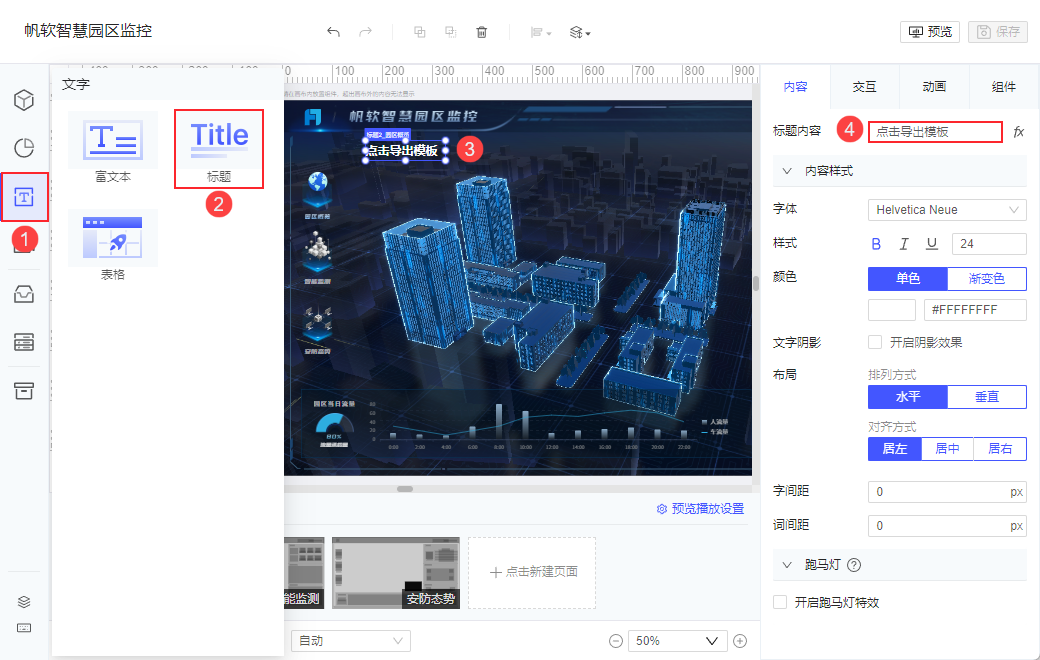Add the 表格 table component

pyautogui.click(x=113, y=246)
